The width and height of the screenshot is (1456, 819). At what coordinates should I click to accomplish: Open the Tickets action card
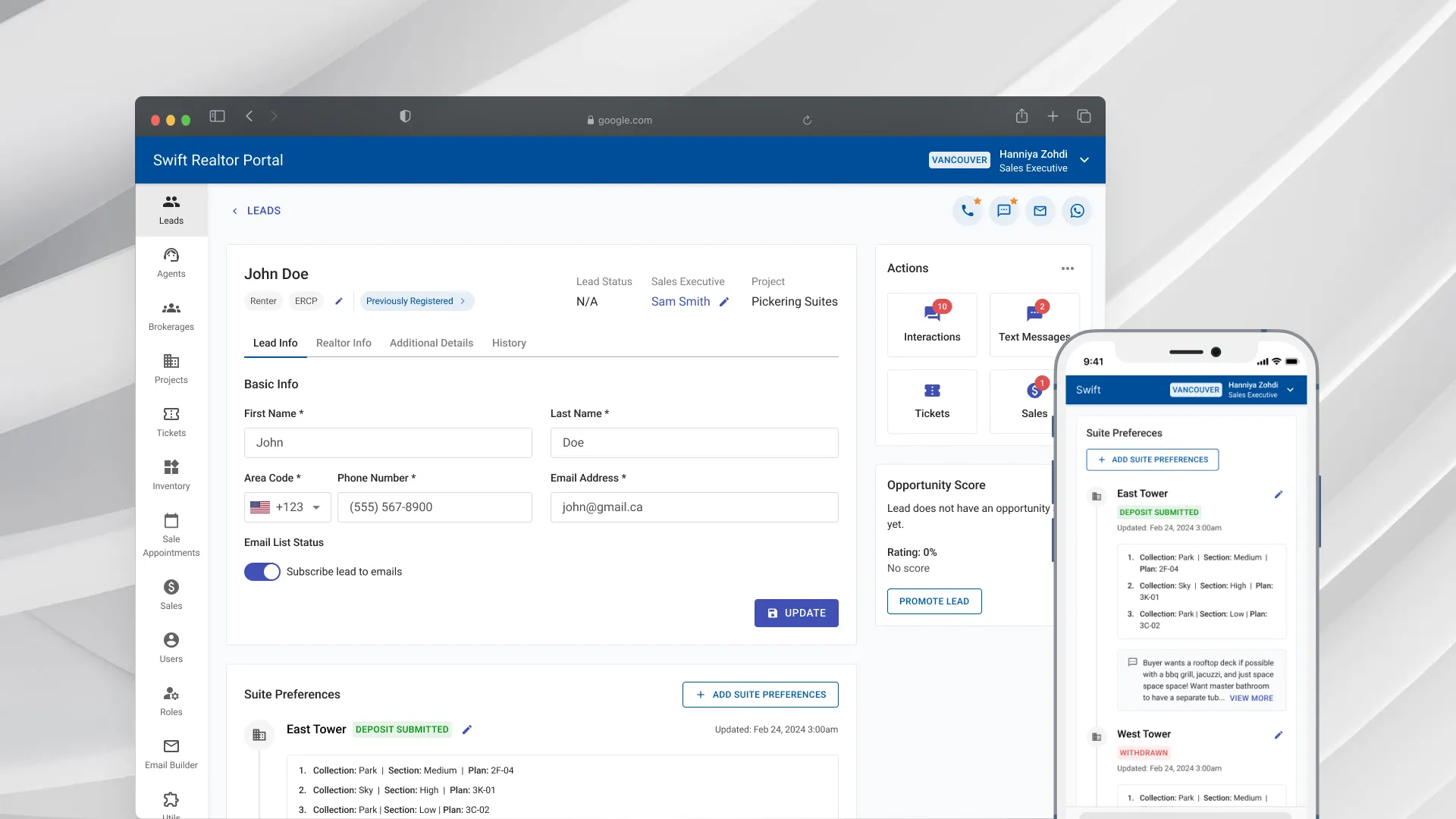click(x=932, y=401)
